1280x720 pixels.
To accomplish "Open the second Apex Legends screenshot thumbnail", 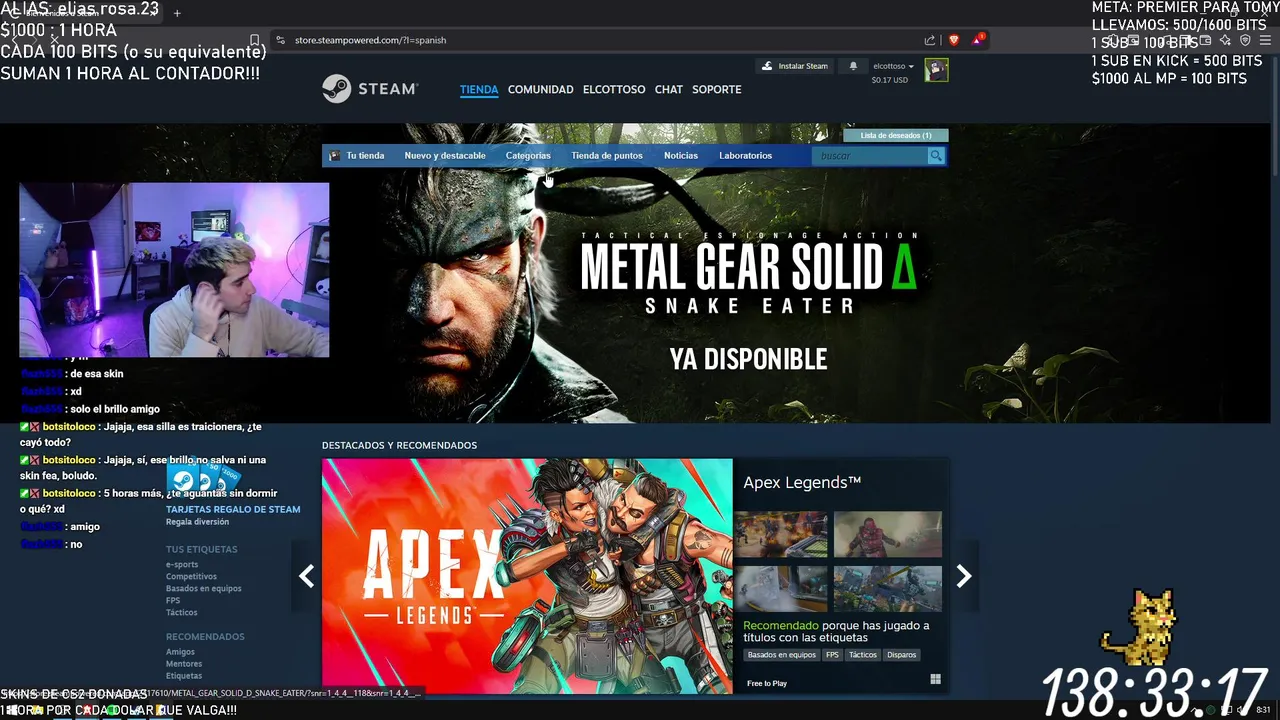I will [888, 534].
